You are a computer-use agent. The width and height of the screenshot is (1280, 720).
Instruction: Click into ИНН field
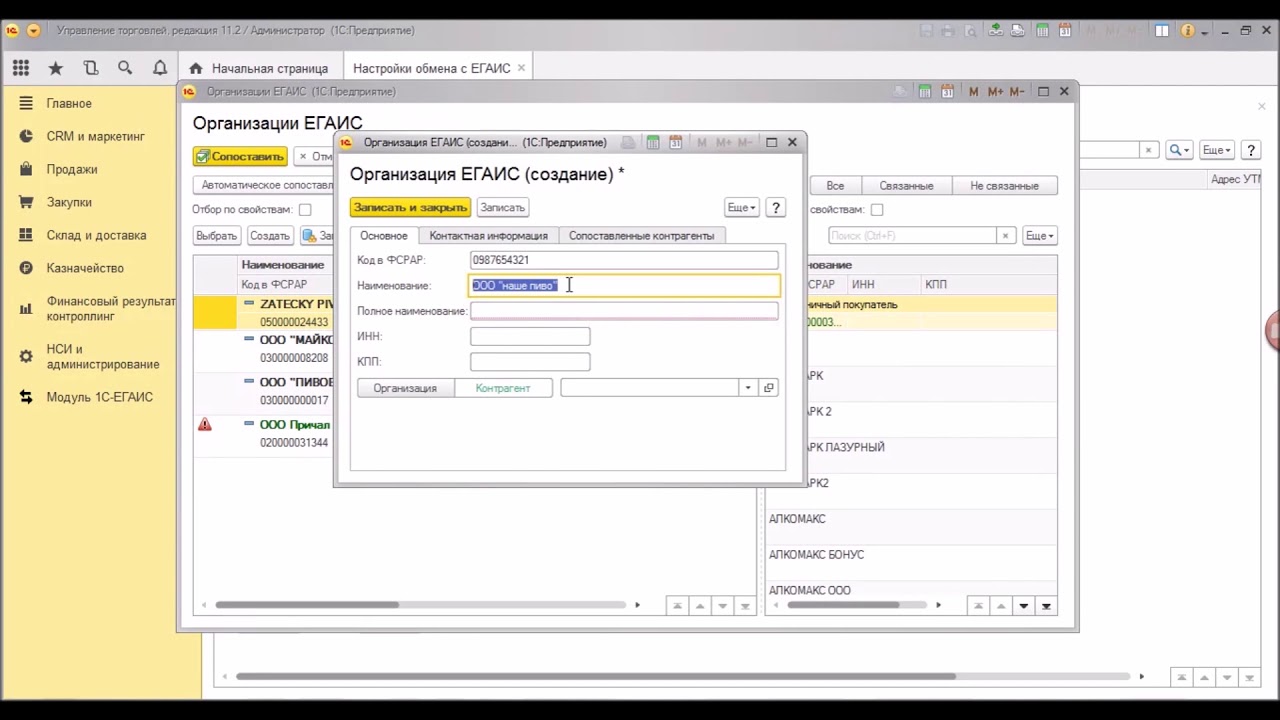point(530,337)
